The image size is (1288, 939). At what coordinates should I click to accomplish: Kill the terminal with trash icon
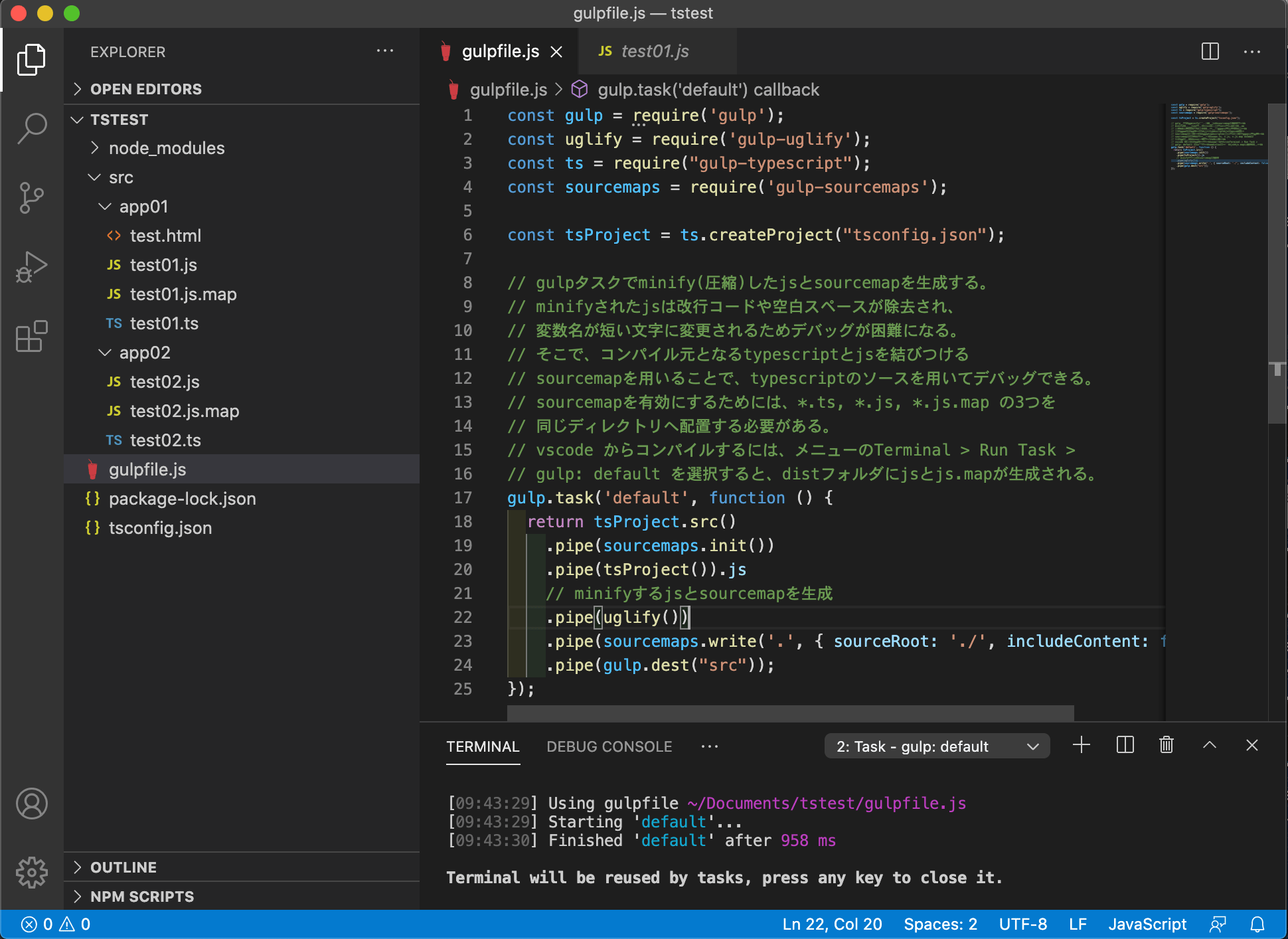pyautogui.click(x=1166, y=745)
